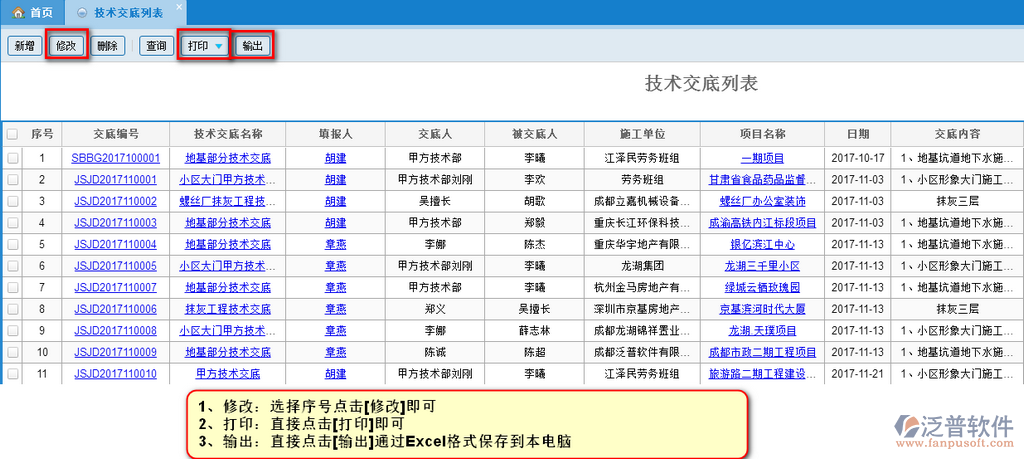
Task: Click the home icon on 首页 tab
Action: coord(18,13)
